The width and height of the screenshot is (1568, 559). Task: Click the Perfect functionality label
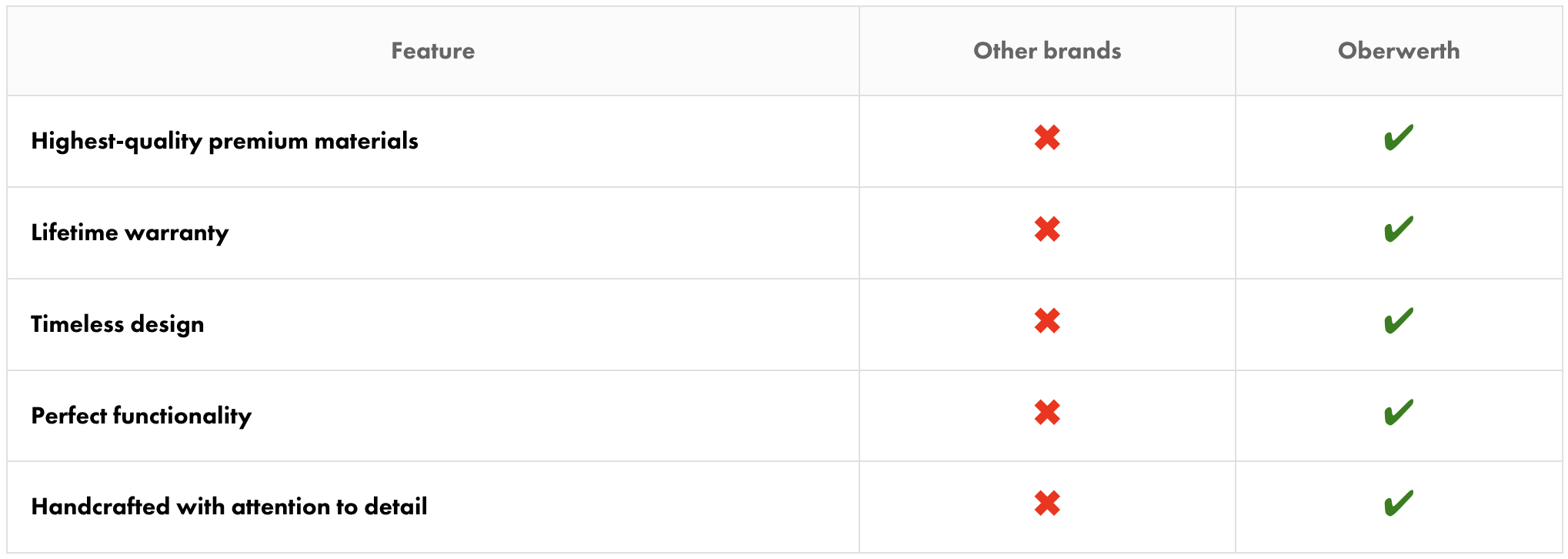click(142, 416)
